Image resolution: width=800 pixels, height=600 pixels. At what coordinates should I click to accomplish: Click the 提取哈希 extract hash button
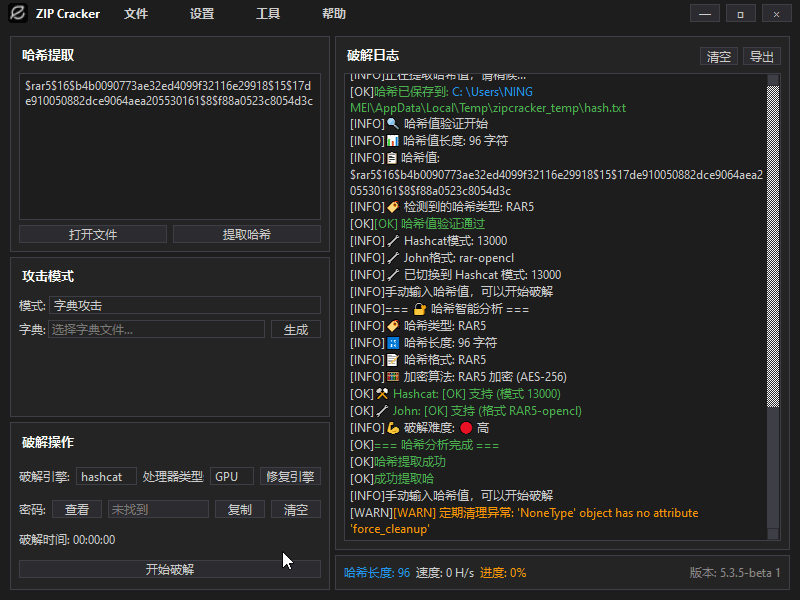click(246, 234)
